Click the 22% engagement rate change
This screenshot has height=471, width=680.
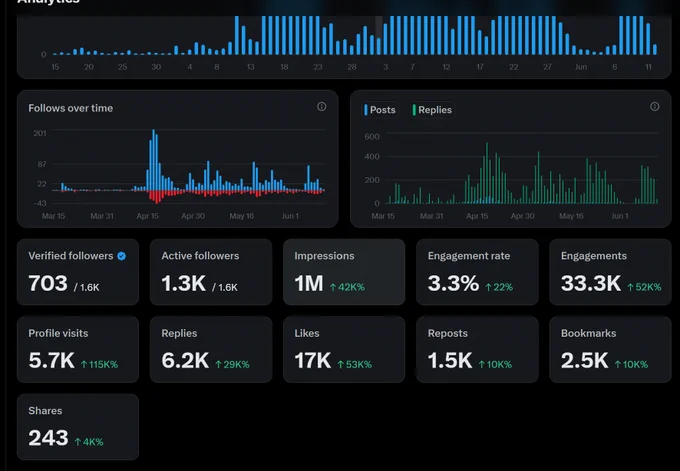click(499, 287)
